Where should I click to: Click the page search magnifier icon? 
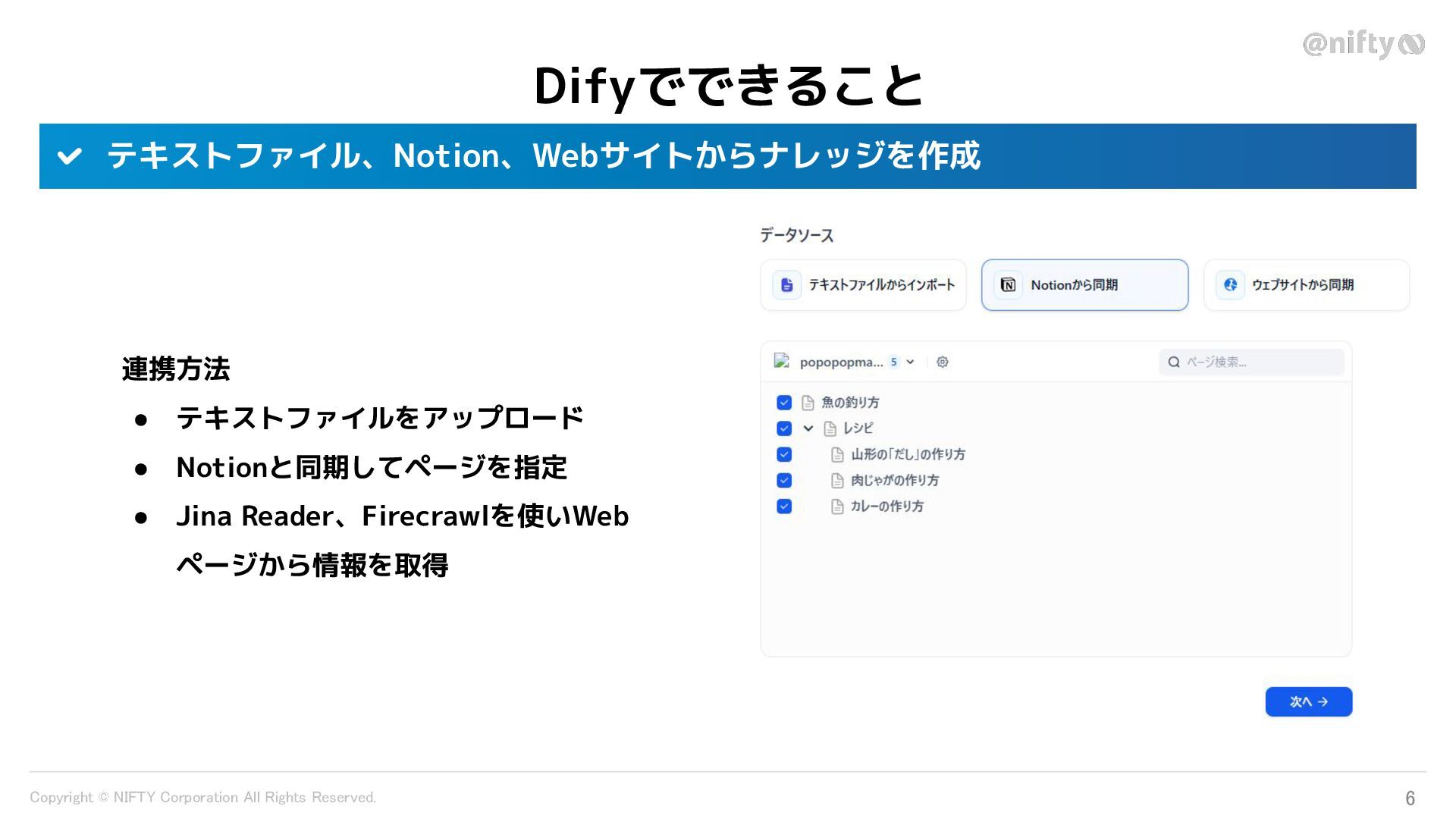[x=1174, y=362]
